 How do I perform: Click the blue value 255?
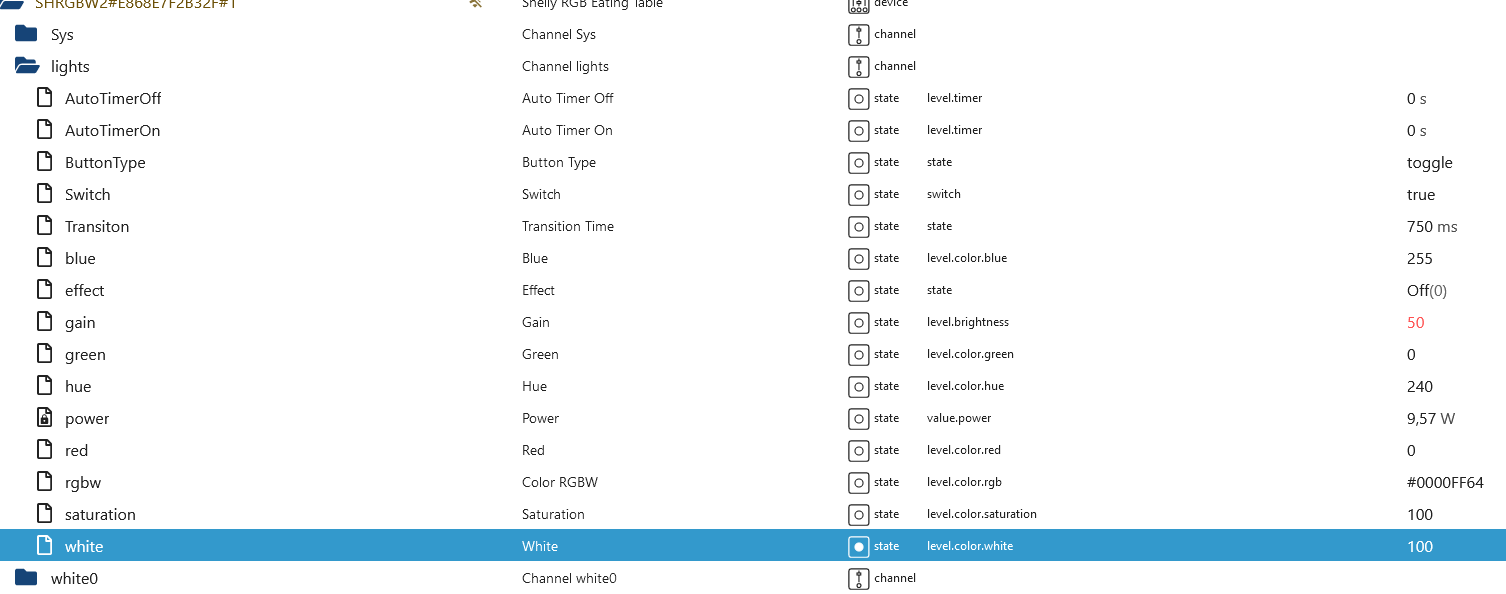pos(1419,259)
